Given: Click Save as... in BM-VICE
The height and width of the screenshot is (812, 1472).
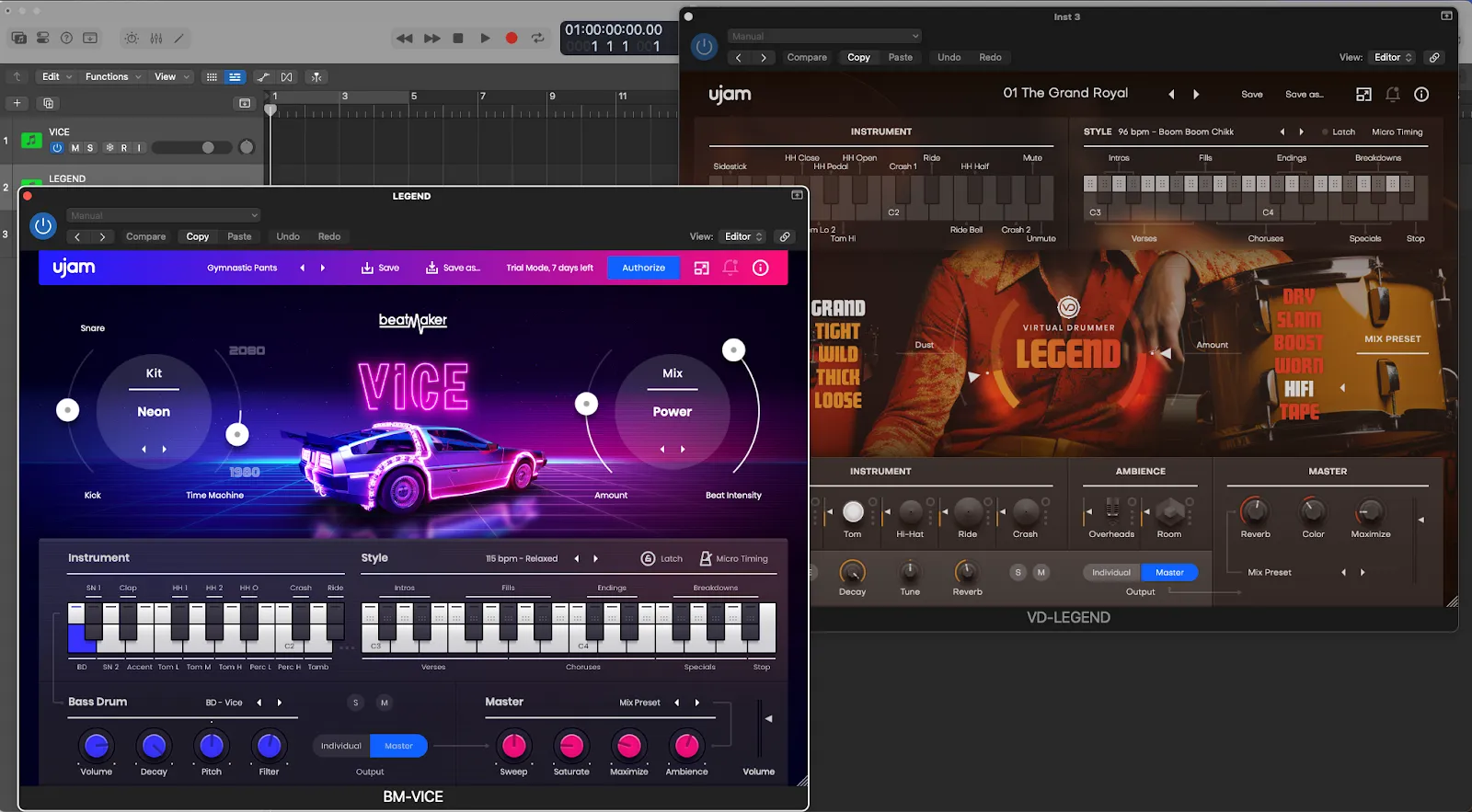Looking at the screenshot, I should coord(453,268).
